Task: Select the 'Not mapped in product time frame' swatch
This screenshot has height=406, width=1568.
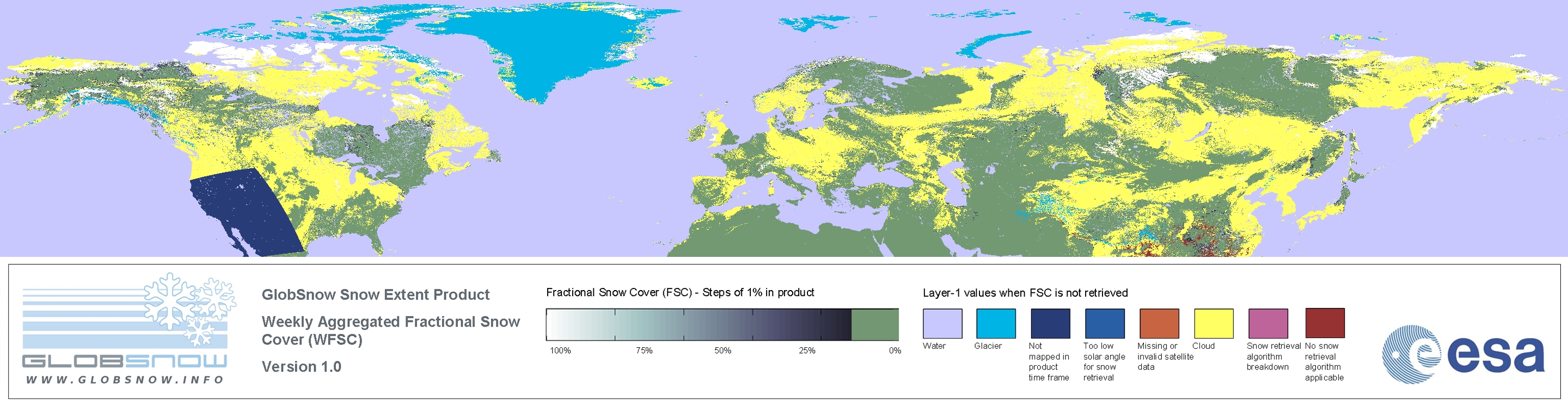Action: coord(1050,323)
